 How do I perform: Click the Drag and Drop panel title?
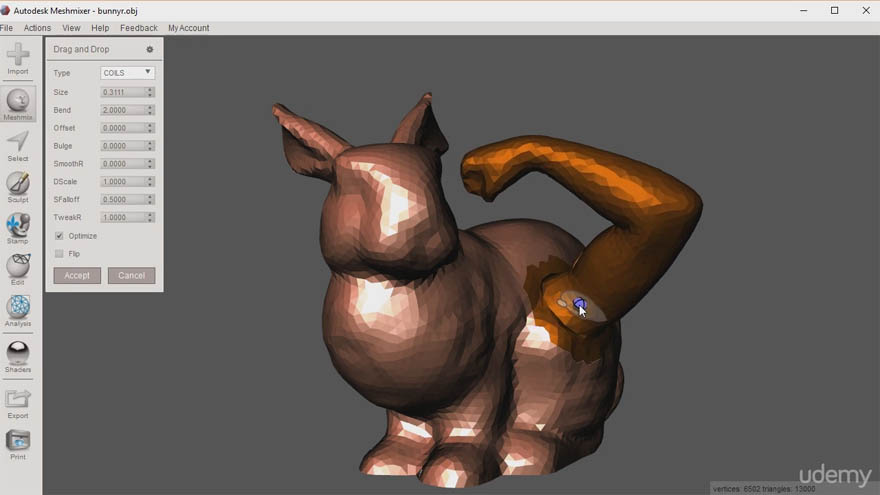(x=81, y=49)
